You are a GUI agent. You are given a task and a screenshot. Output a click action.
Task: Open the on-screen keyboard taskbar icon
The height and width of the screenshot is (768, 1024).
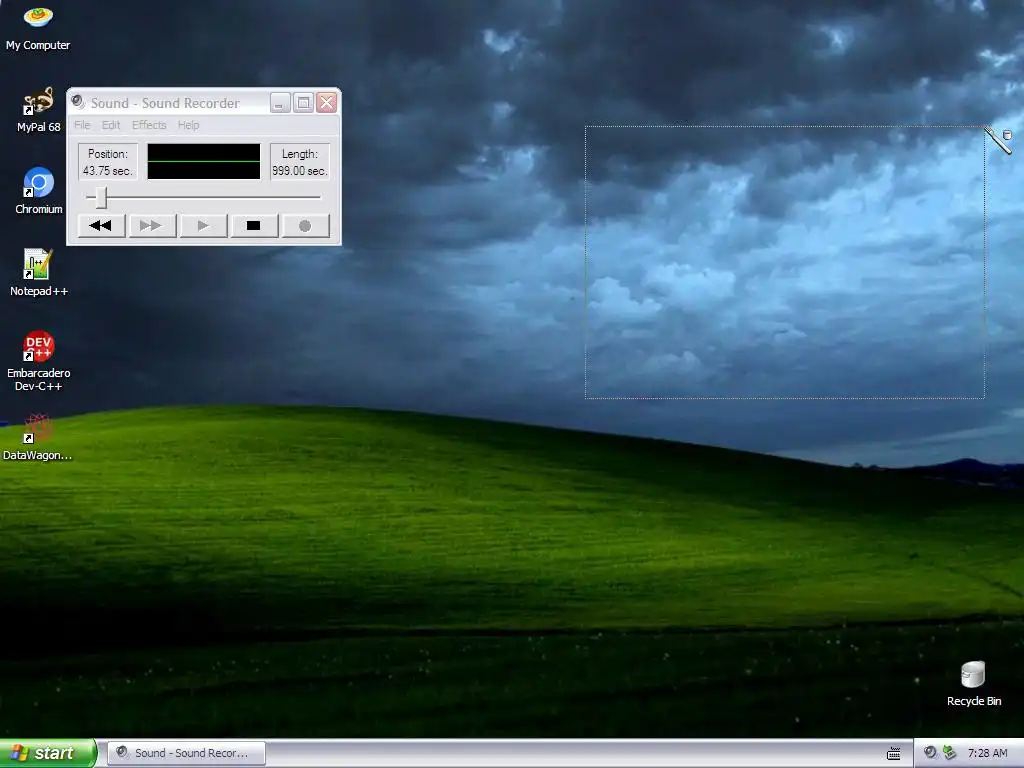[x=894, y=754]
